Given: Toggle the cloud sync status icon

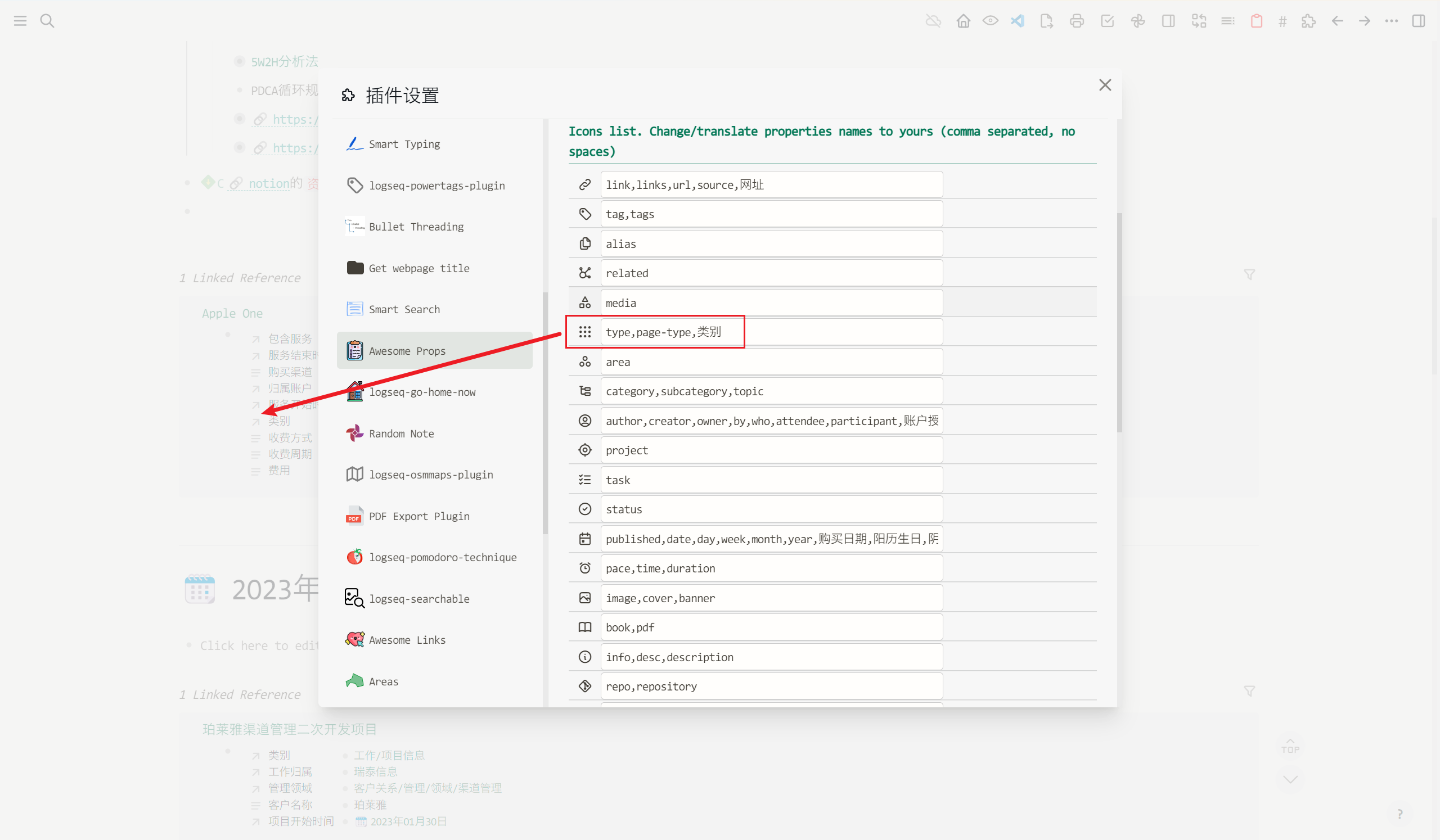Looking at the screenshot, I should click(933, 21).
